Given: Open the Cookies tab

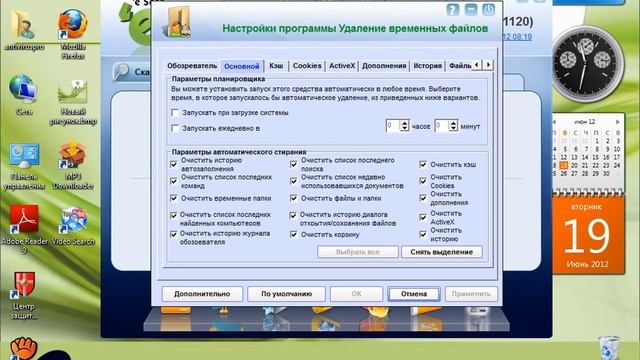Looking at the screenshot, I should [307, 66].
